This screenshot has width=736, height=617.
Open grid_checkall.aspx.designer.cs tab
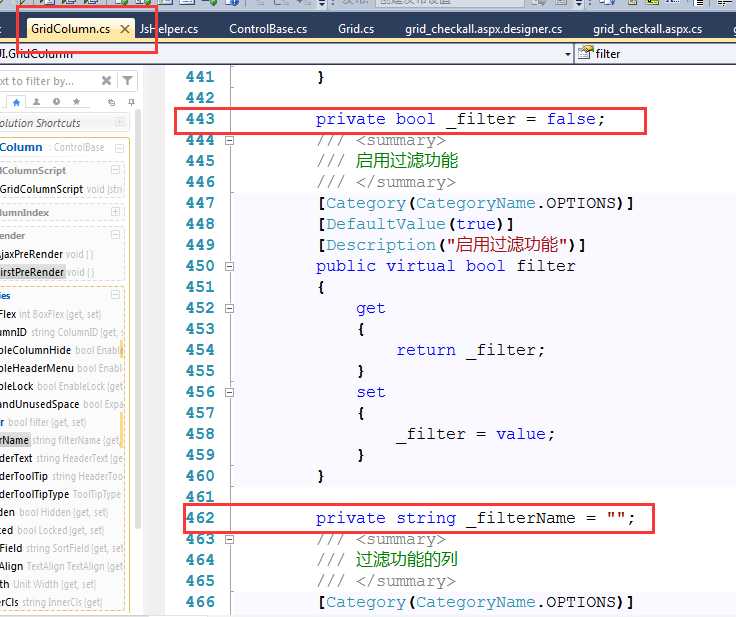coord(483,29)
